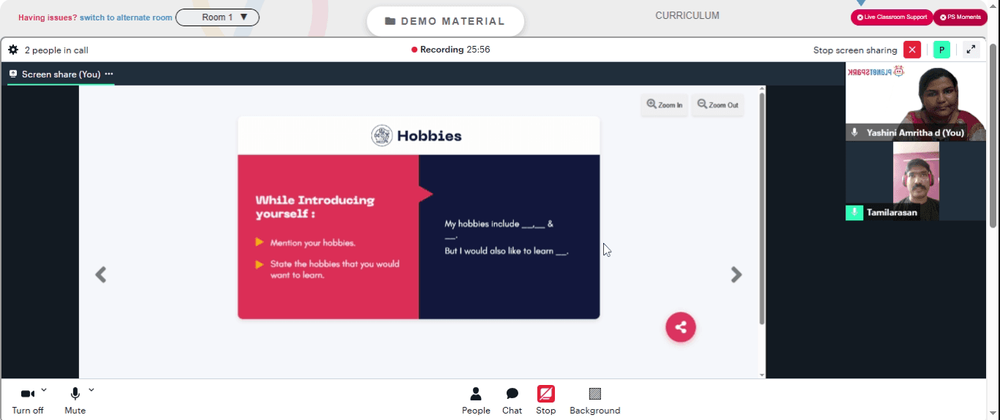Click 'Mention your hobbies.' bullet text

click(312, 243)
